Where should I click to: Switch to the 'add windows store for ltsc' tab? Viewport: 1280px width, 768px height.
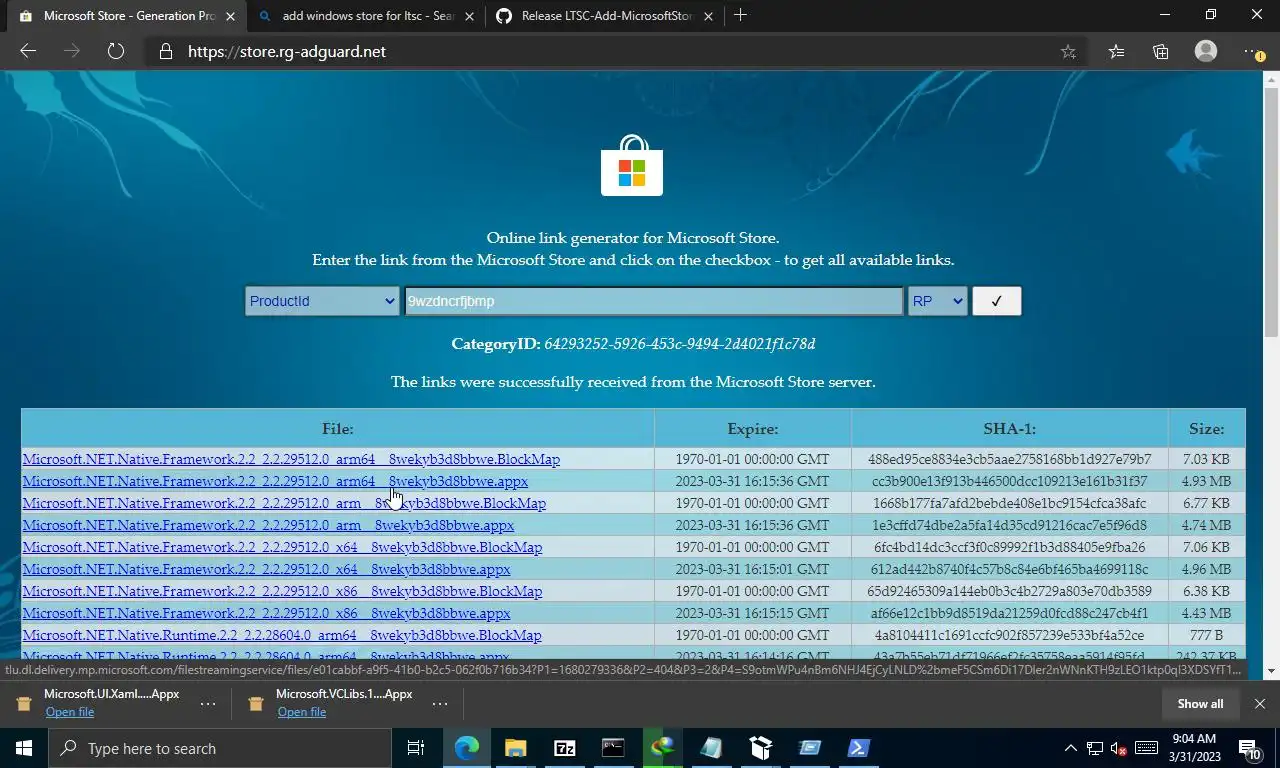click(366, 16)
